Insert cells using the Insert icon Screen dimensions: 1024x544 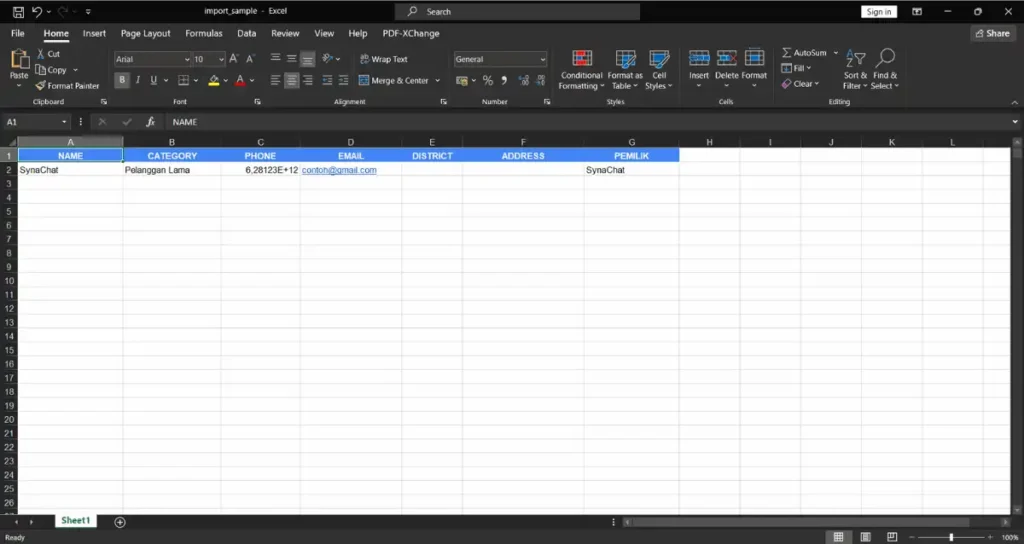699,59
